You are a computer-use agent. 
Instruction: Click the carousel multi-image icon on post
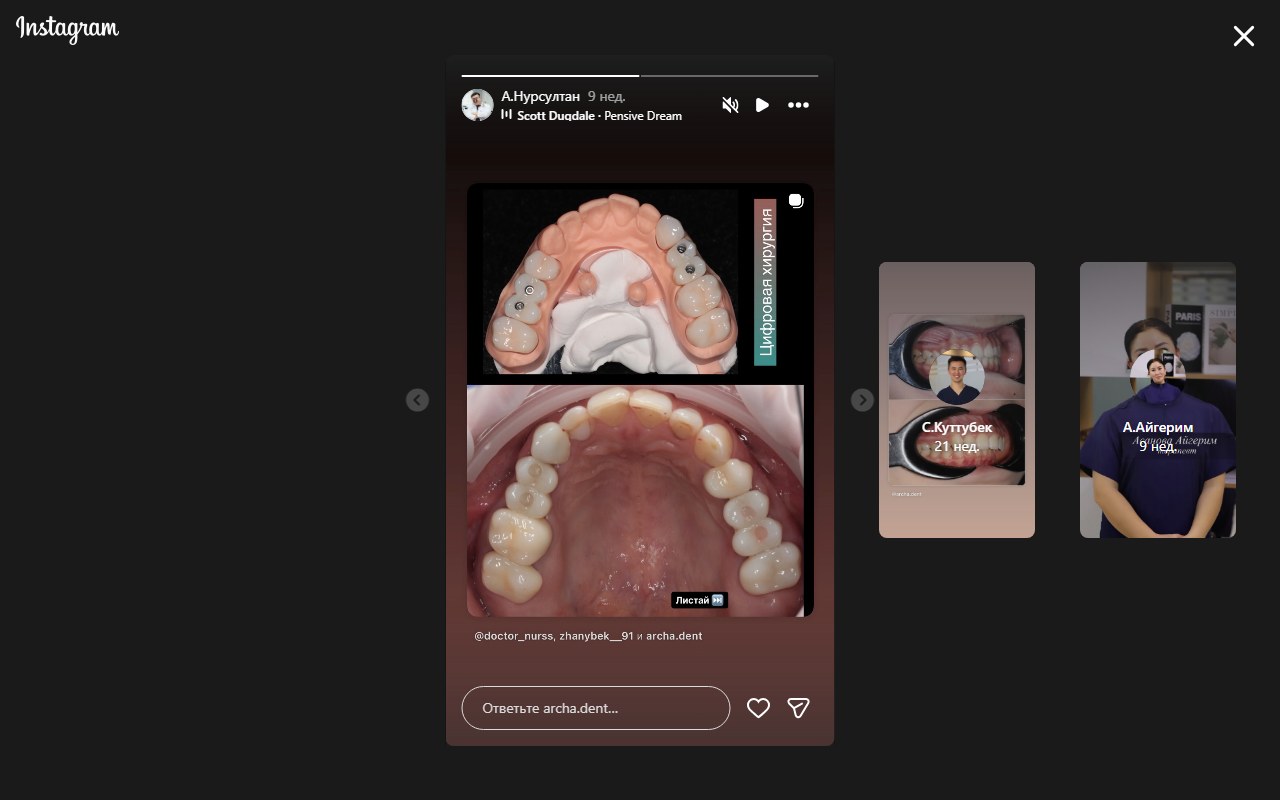(796, 201)
